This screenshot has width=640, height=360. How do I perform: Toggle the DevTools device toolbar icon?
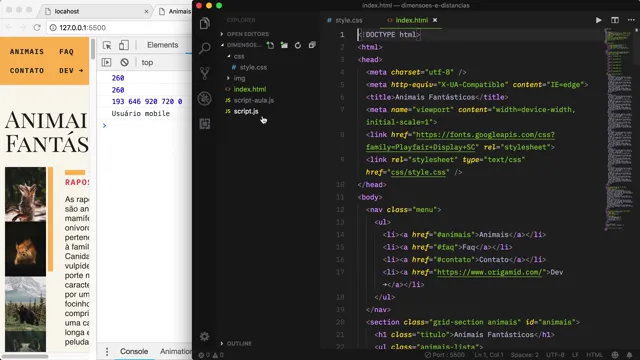pyautogui.click(x=124, y=45)
